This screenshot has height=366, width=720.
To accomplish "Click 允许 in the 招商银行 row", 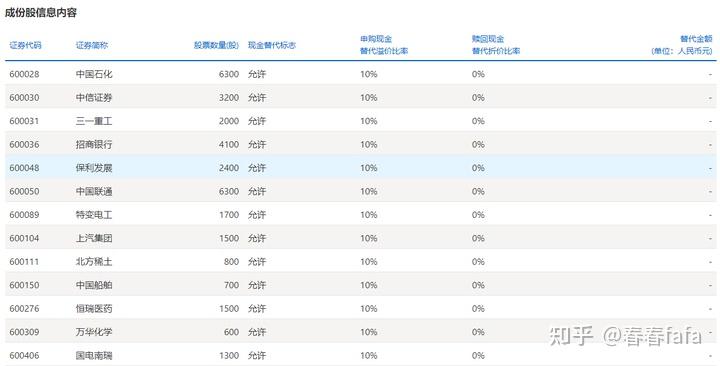I will [257, 144].
